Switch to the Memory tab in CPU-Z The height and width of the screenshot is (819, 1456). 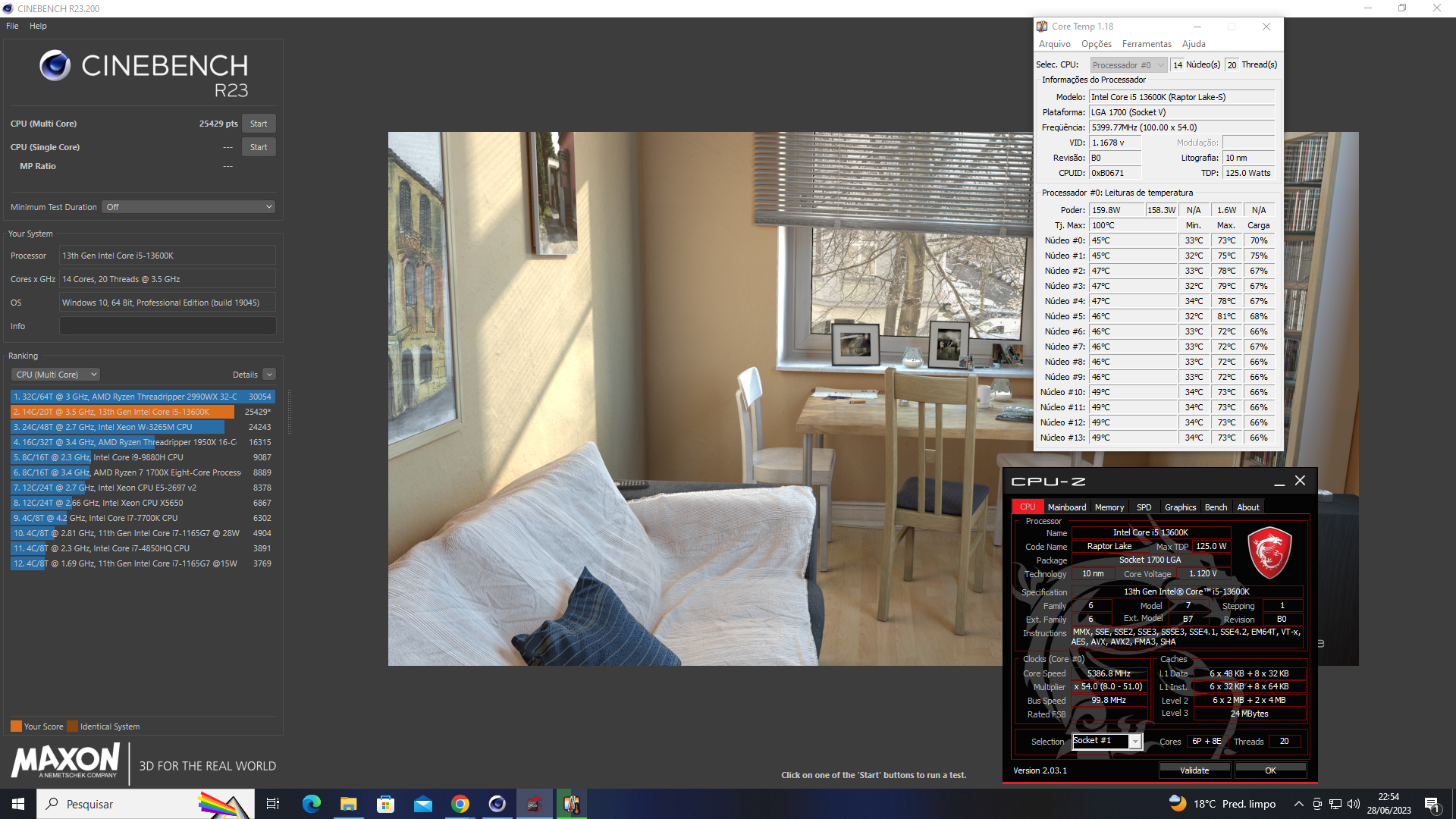click(1109, 507)
